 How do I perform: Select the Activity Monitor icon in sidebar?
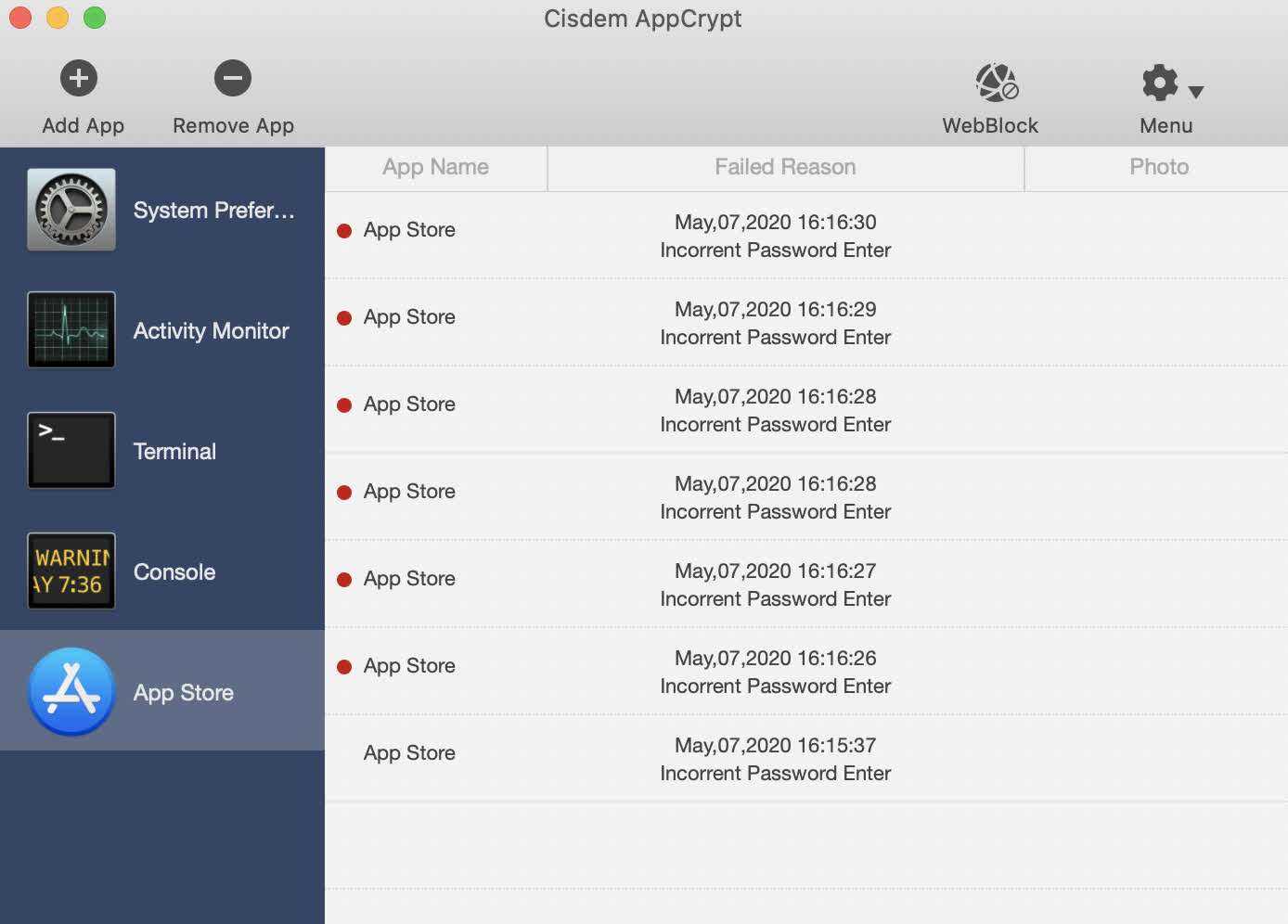pos(71,329)
